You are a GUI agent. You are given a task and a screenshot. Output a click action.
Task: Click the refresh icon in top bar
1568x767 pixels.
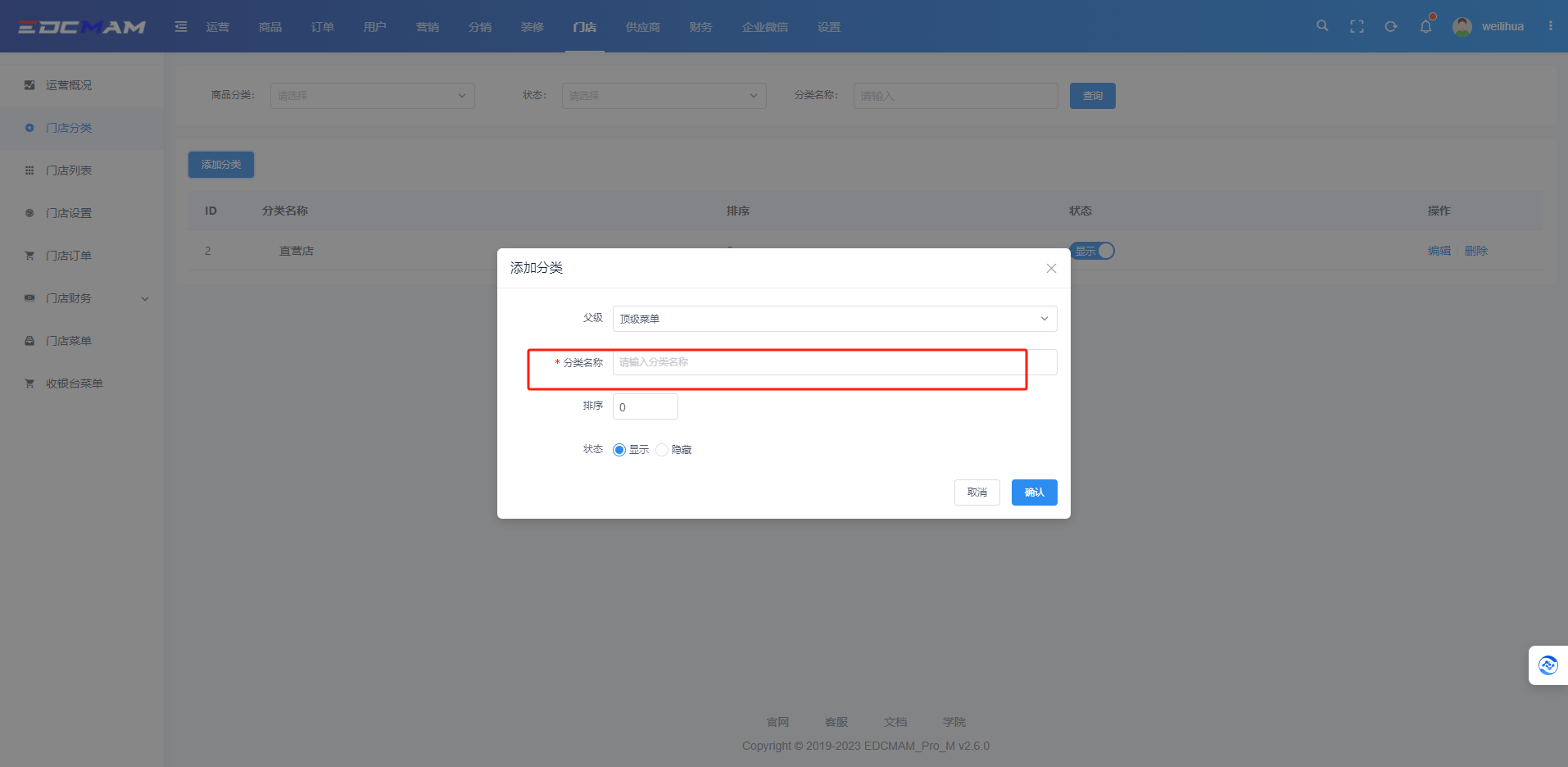point(1391,26)
